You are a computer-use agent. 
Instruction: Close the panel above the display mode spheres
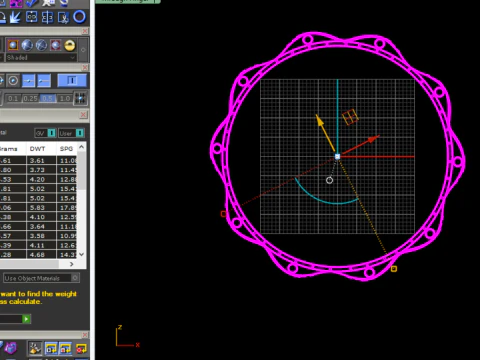pos(85,31)
